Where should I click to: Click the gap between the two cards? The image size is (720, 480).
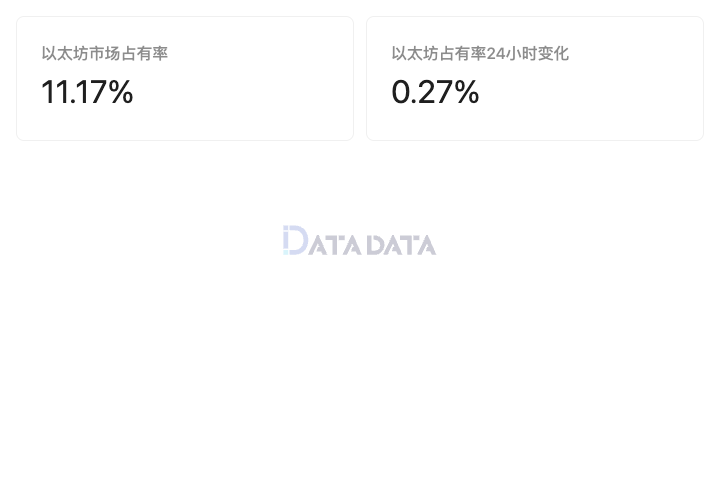[360, 79]
